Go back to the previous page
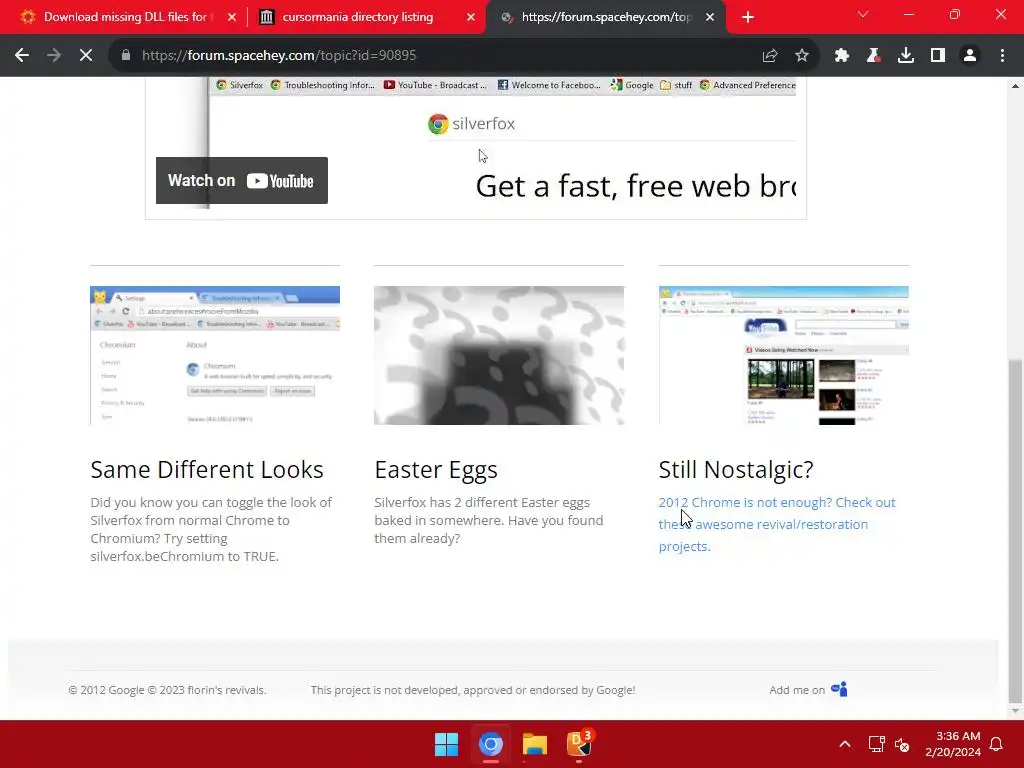This screenshot has width=1024, height=768. [x=22, y=56]
